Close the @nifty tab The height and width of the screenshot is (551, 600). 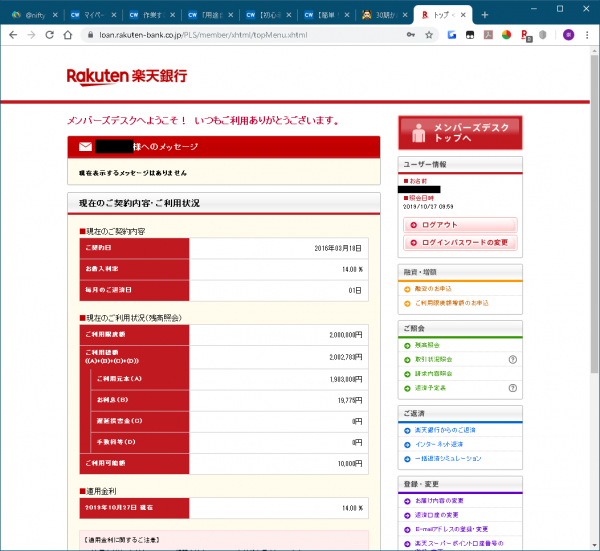point(55,15)
